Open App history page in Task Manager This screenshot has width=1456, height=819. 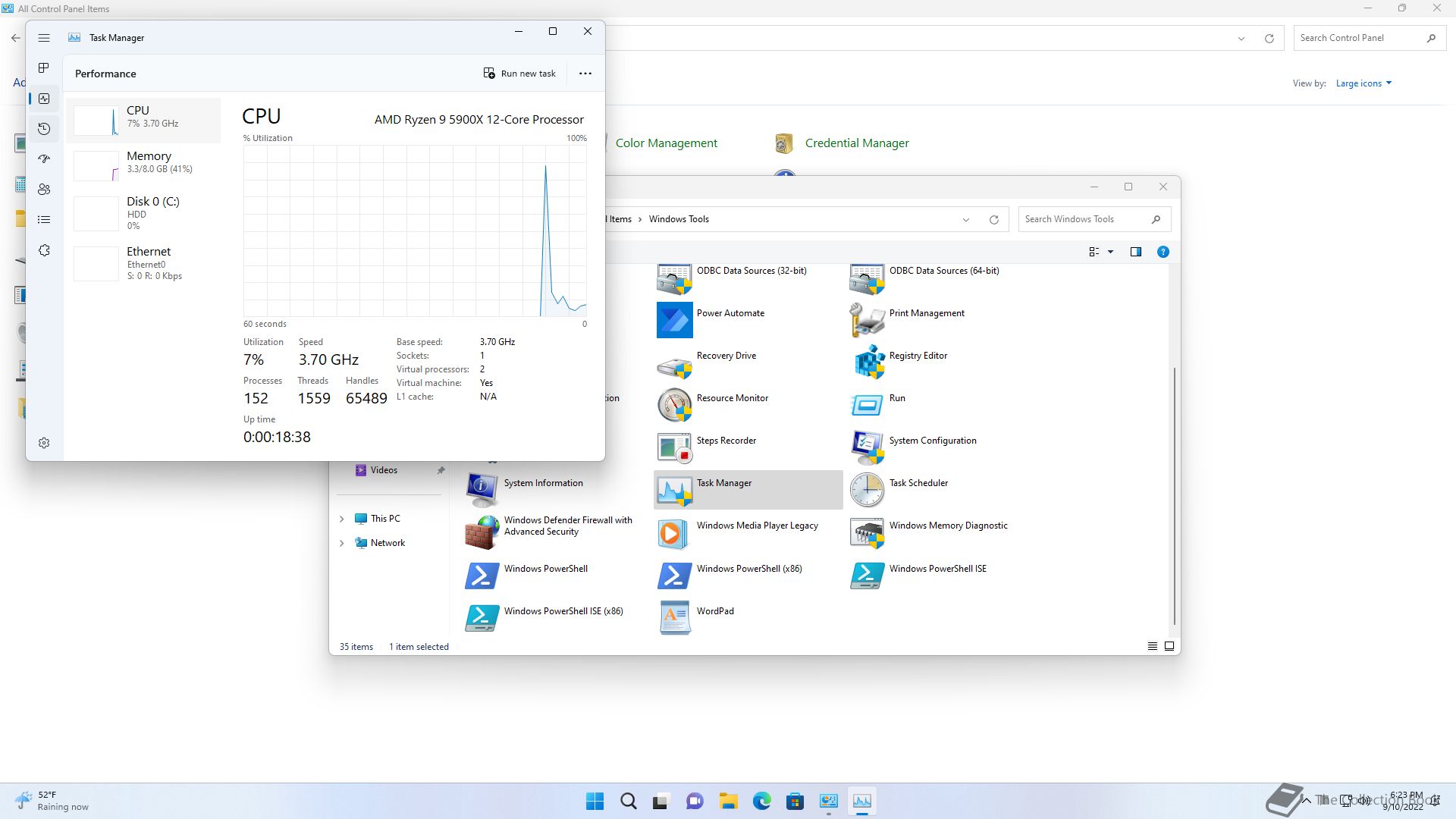(44, 129)
